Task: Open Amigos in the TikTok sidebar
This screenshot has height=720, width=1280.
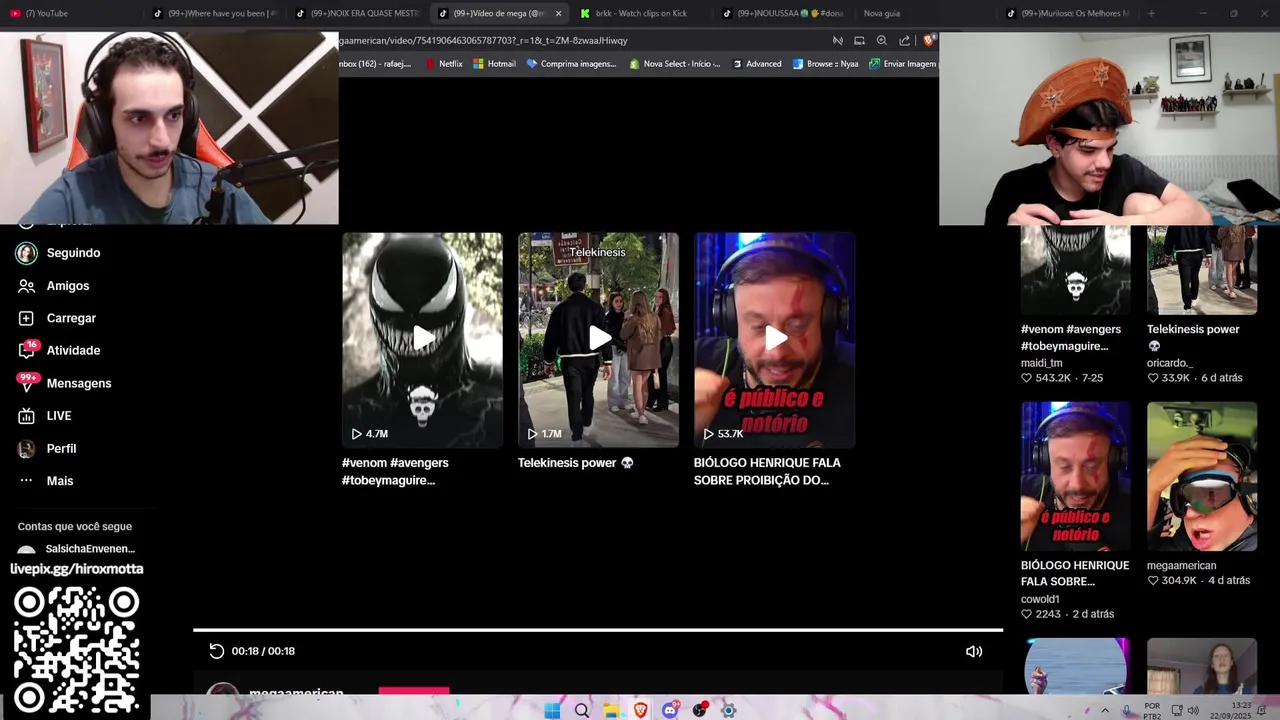Action: coord(54,286)
